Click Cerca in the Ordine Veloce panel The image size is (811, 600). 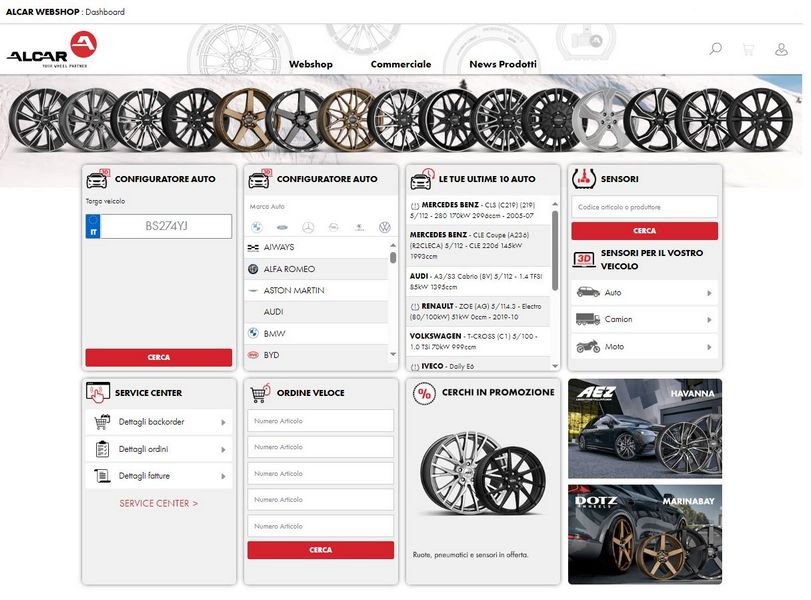coord(321,550)
